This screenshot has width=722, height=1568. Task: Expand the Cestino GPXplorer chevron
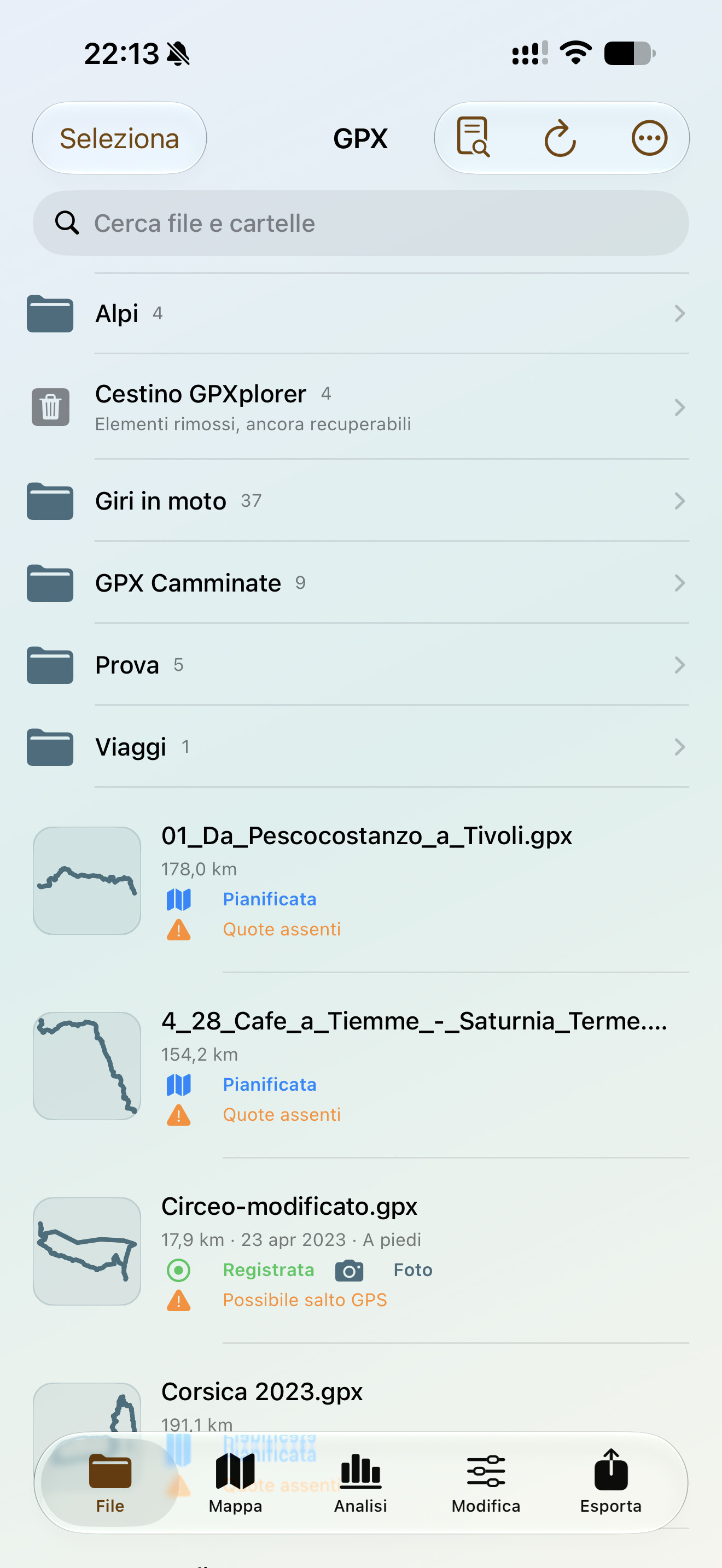click(679, 407)
